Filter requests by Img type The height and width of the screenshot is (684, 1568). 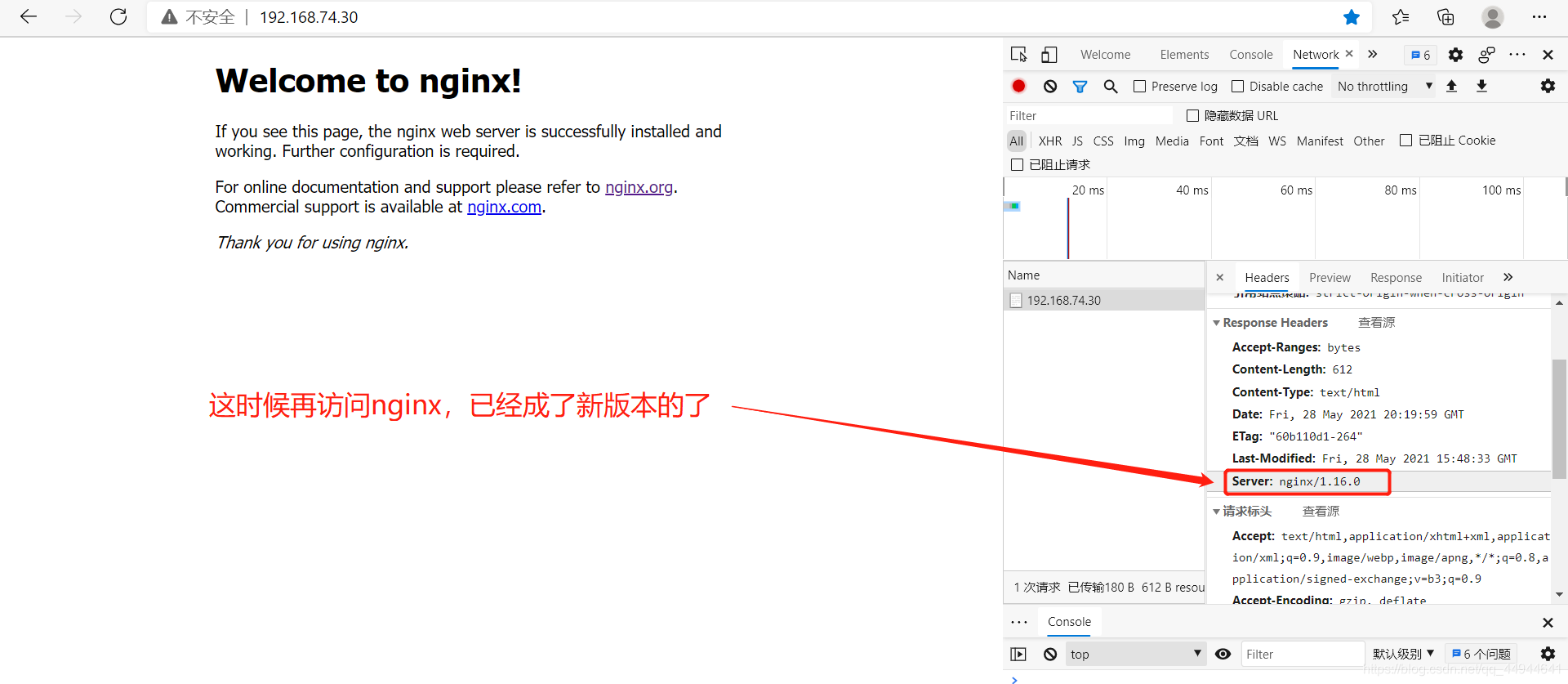point(1134,141)
